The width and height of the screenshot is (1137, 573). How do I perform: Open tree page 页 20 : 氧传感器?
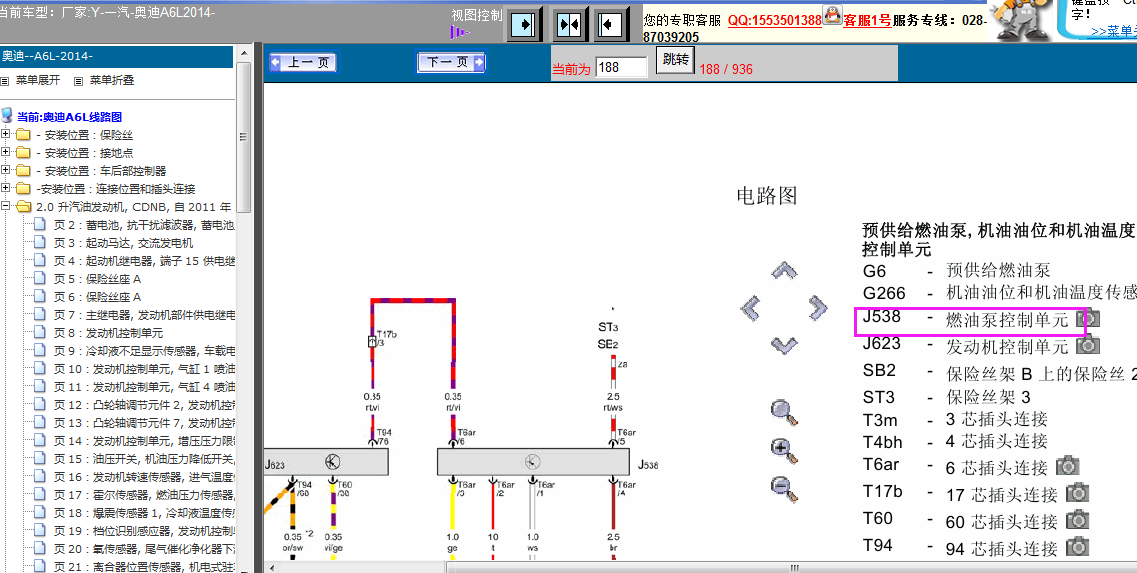[144, 549]
